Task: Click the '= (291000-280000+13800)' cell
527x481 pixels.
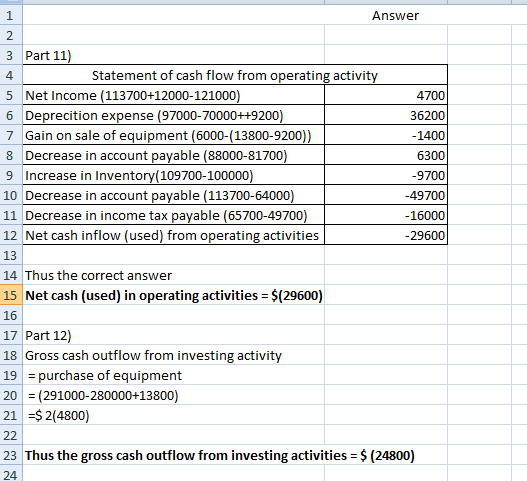Action: click(173, 395)
